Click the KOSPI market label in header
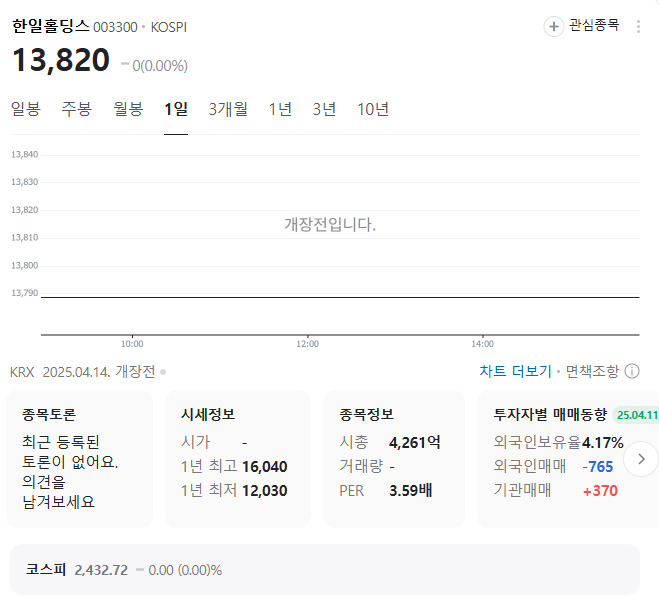 (x=169, y=27)
